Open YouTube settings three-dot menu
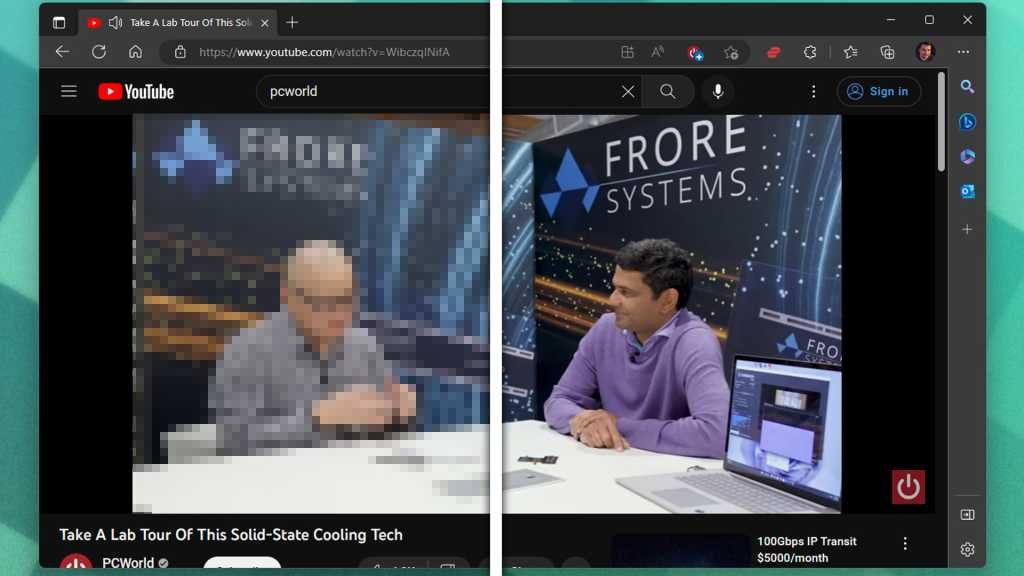Image resolution: width=1024 pixels, height=576 pixels. (813, 92)
